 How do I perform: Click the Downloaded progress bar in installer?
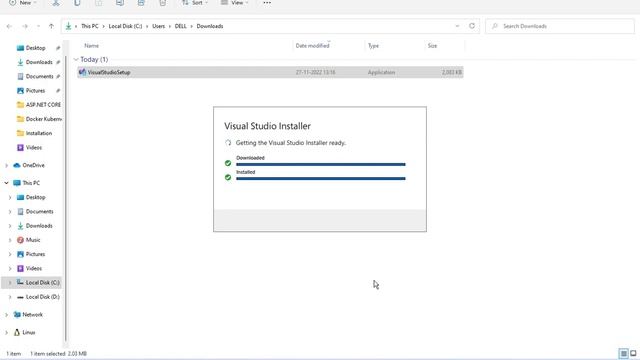[x=321, y=164]
